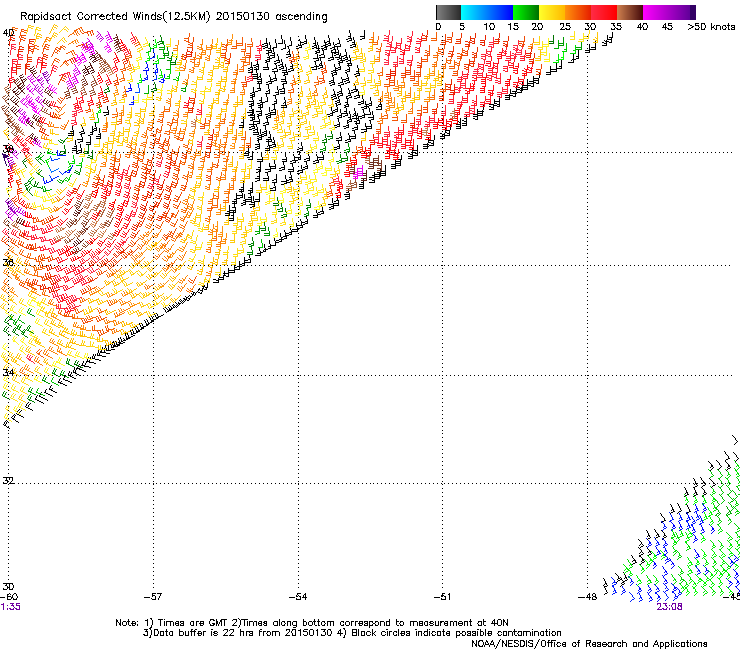Click the yellow 20-25 knots swatch
Viewport: 740px width, 650px height.
(552, 12)
